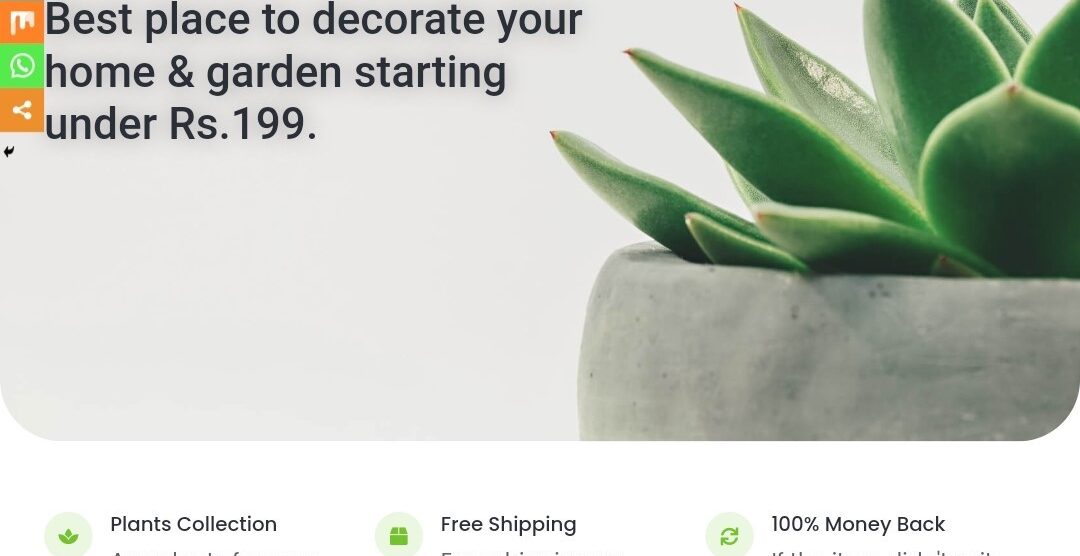Hide the share sidebar with the black arrow

pyautogui.click(x=8, y=152)
